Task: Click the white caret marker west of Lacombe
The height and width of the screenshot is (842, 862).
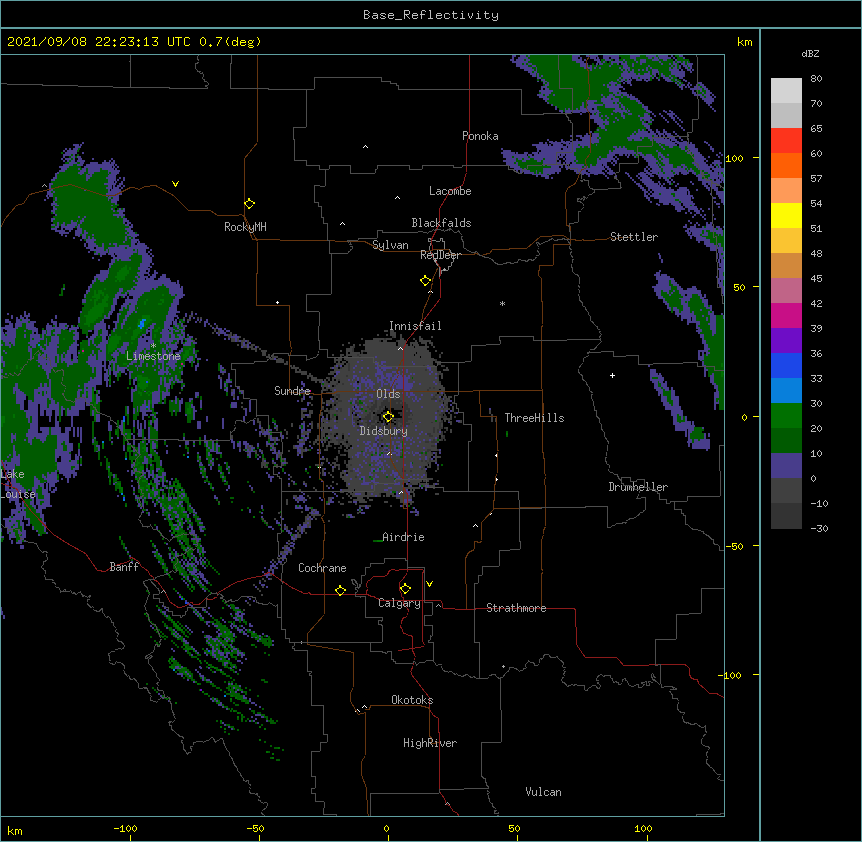Action: (397, 198)
